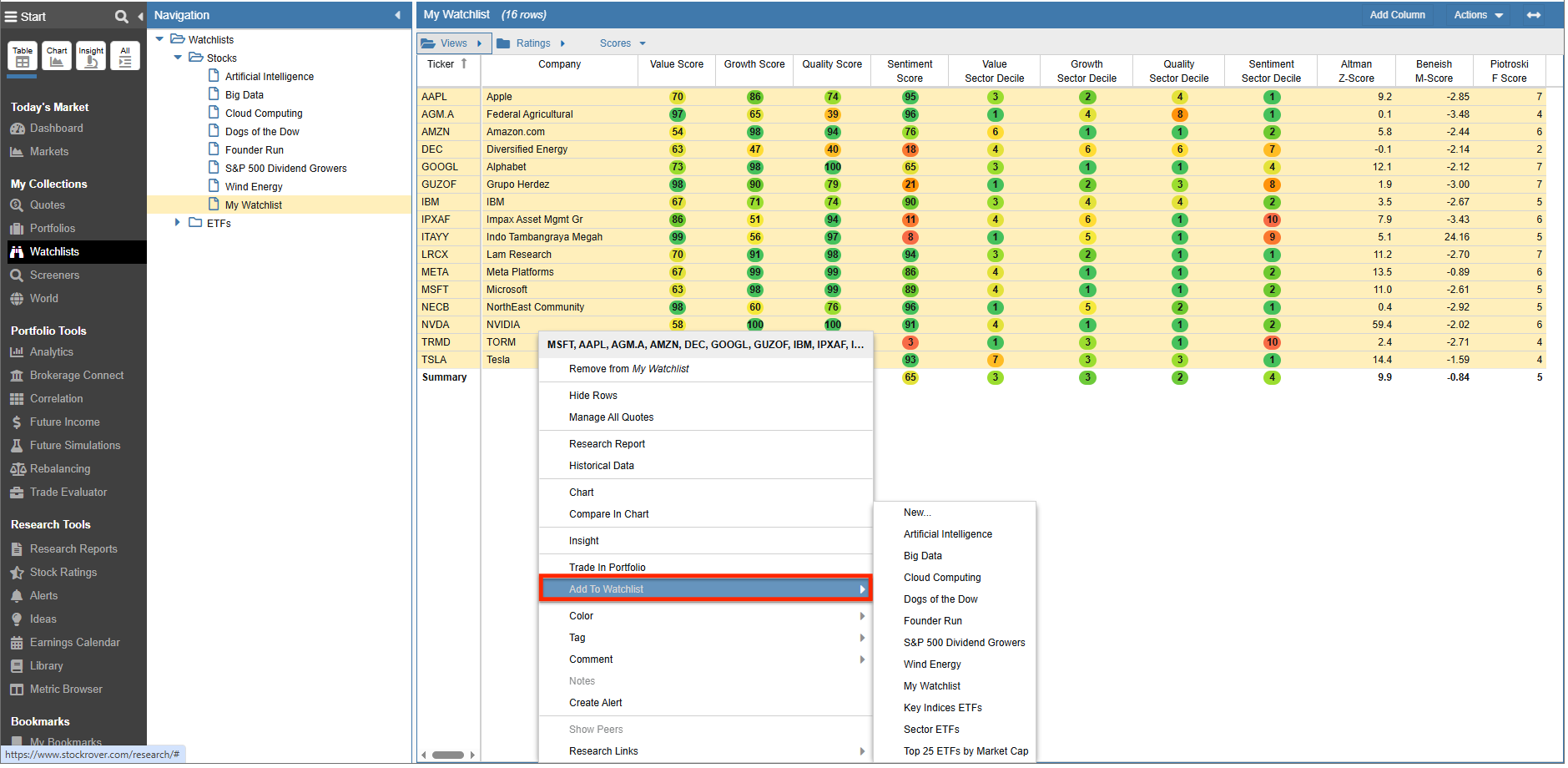Expand the Color submenu
The image size is (1568, 768).
706,616
